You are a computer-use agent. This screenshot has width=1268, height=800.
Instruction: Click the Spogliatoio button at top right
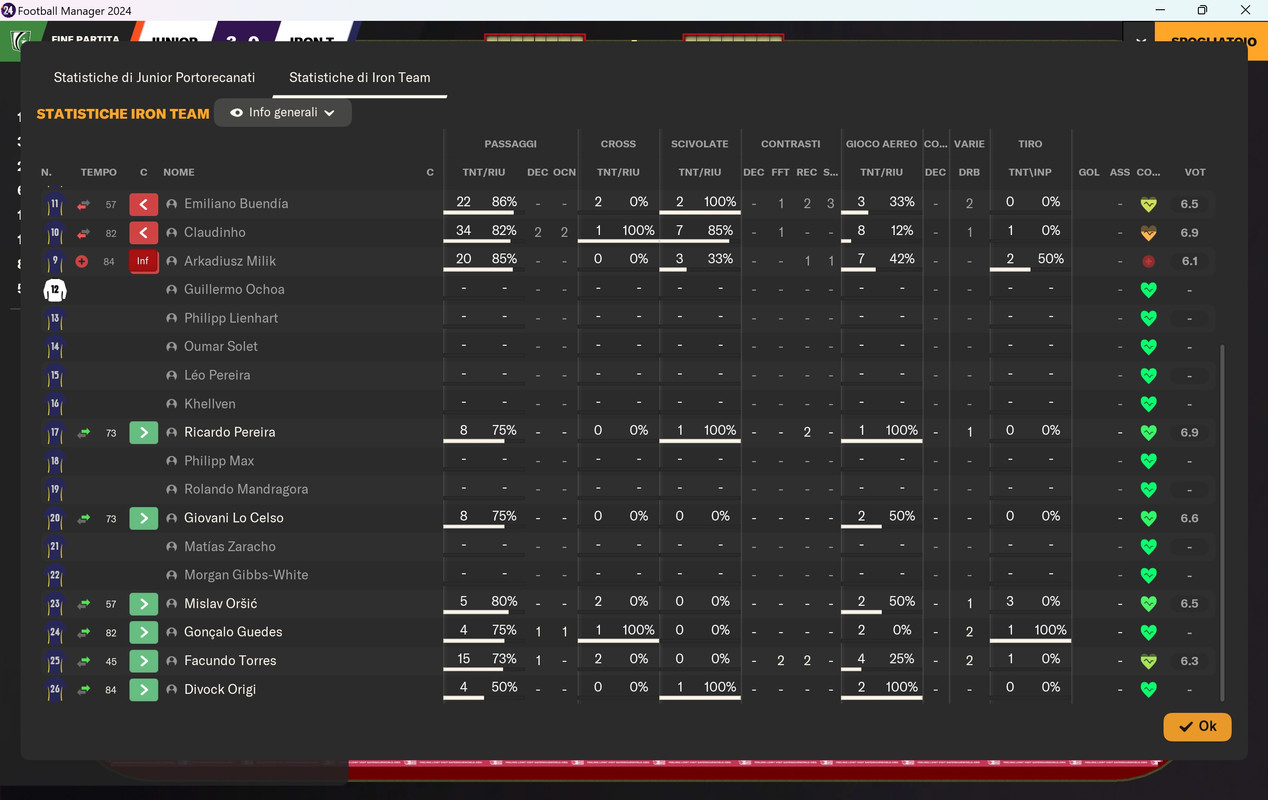[1211, 41]
